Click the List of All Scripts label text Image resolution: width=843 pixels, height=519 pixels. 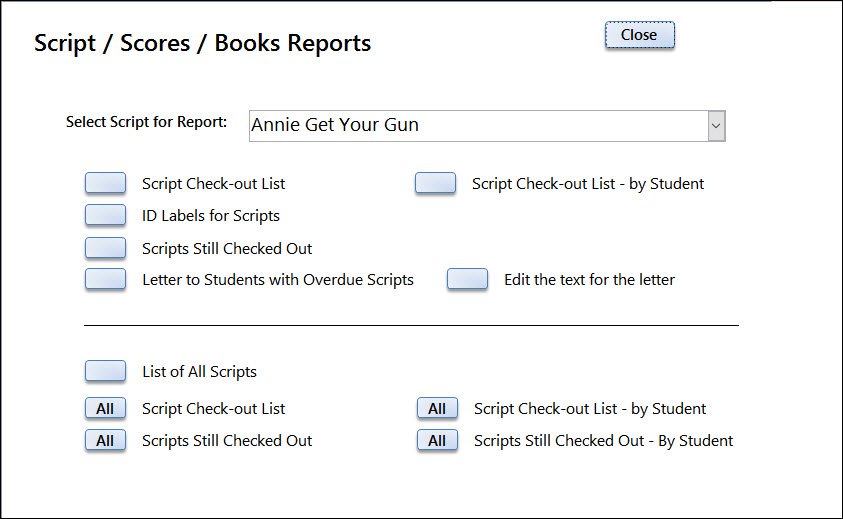(199, 372)
